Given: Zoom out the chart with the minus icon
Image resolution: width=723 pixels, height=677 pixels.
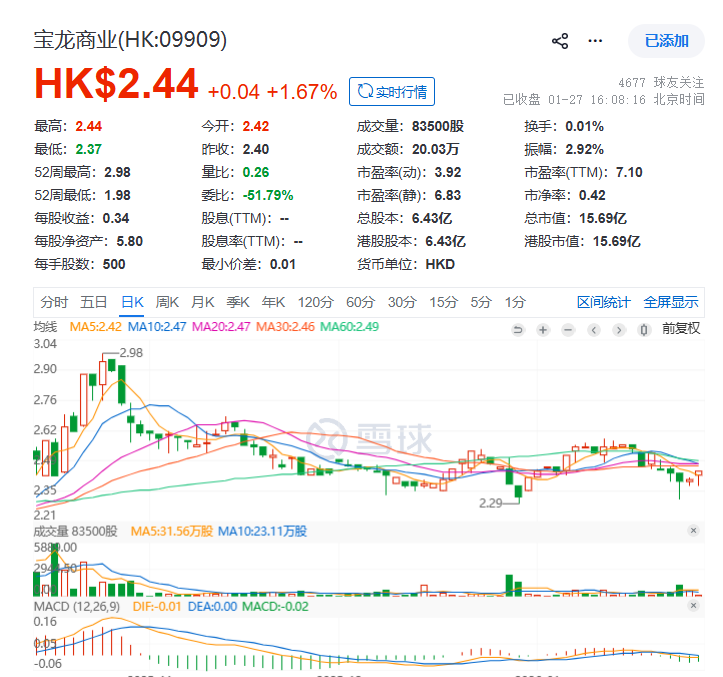Looking at the screenshot, I should click(568, 328).
